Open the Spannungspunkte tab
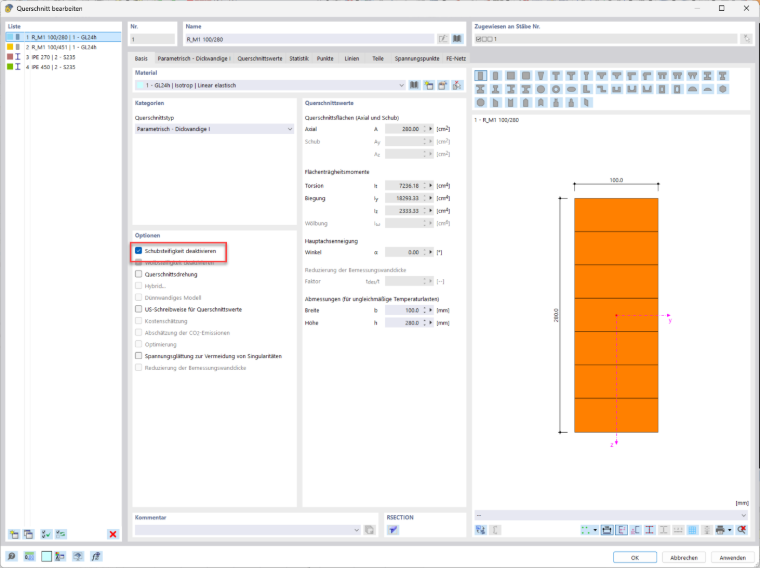Screen dimensions: 760x568 point(416,58)
